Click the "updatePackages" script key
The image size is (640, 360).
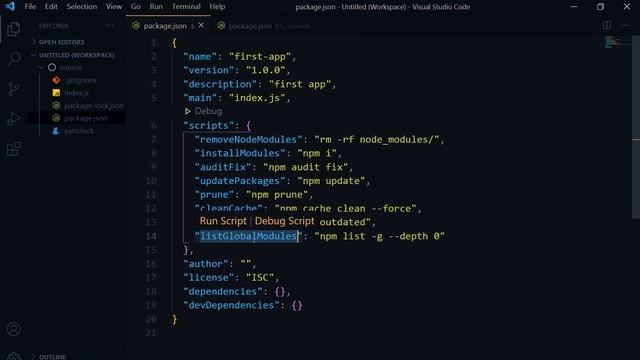tap(240, 181)
